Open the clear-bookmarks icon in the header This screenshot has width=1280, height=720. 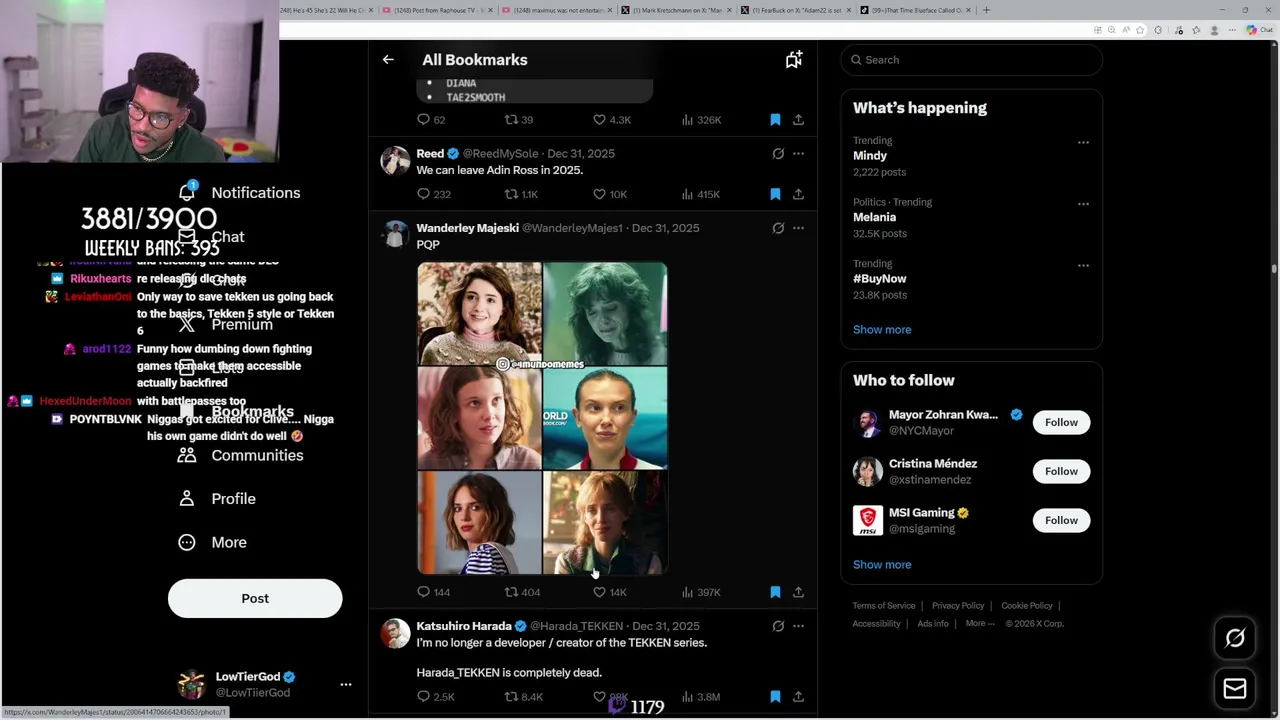pos(793,60)
